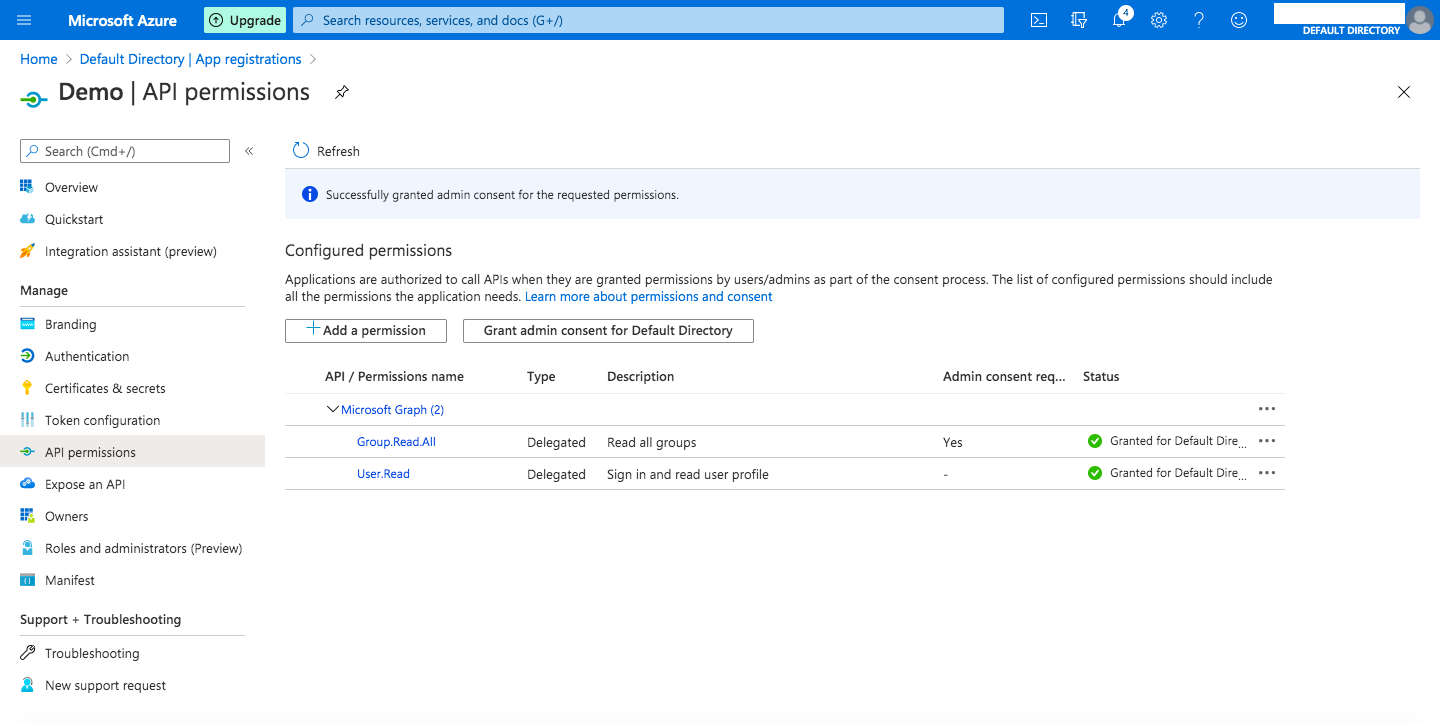This screenshot has height=724, width=1440.
Task: Click the Read all groups description
Action: point(652,442)
